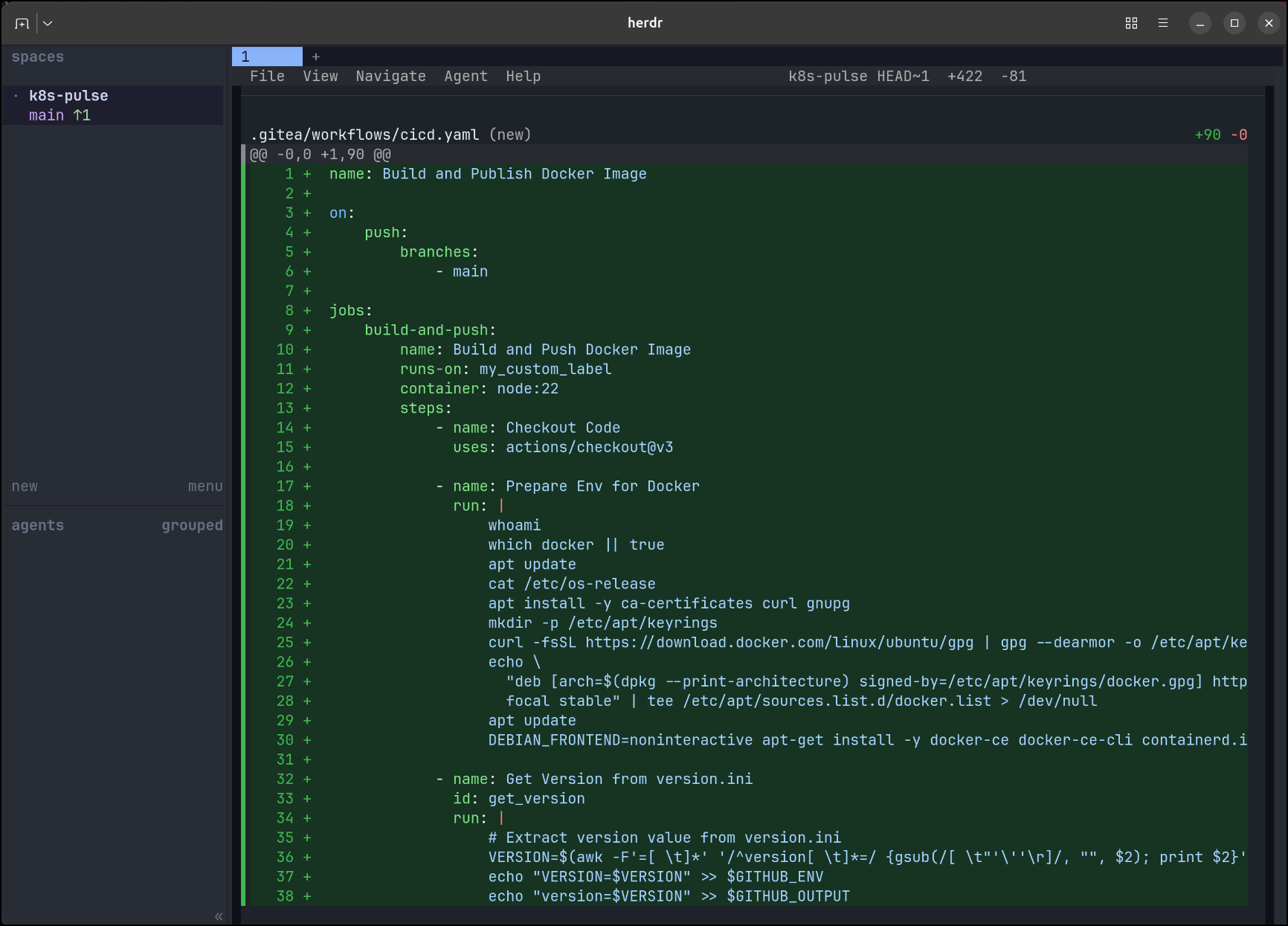Click line 12 container: node:22

click(479, 389)
